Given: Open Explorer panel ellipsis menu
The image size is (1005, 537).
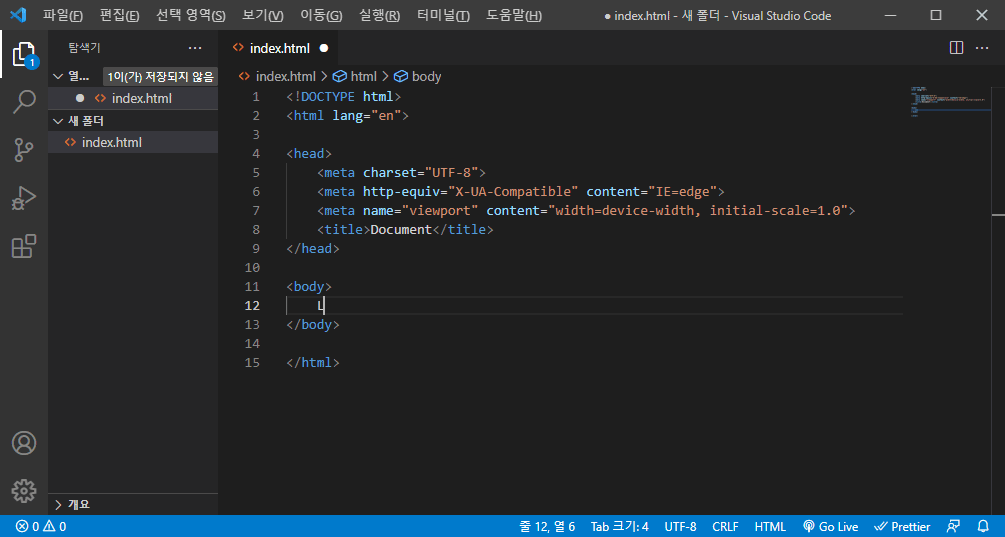Looking at the screenshot, I should click(195, 48).
